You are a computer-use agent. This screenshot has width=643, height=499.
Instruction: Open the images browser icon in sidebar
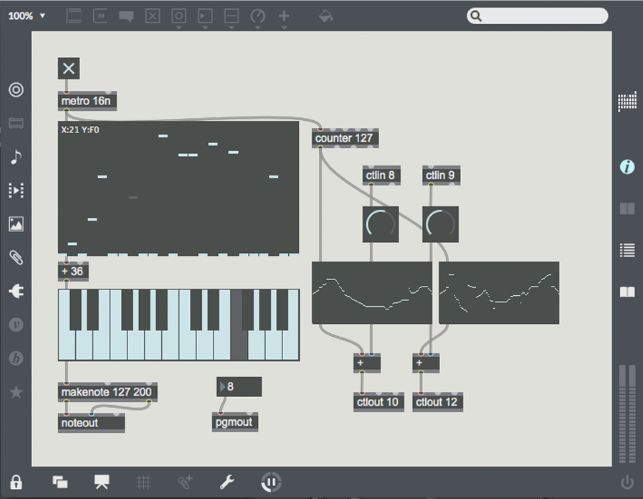(x=16, y=224)
